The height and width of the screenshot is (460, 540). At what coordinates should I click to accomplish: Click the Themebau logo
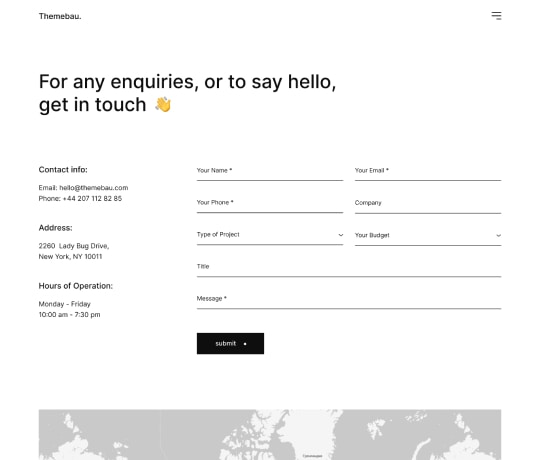60,16
